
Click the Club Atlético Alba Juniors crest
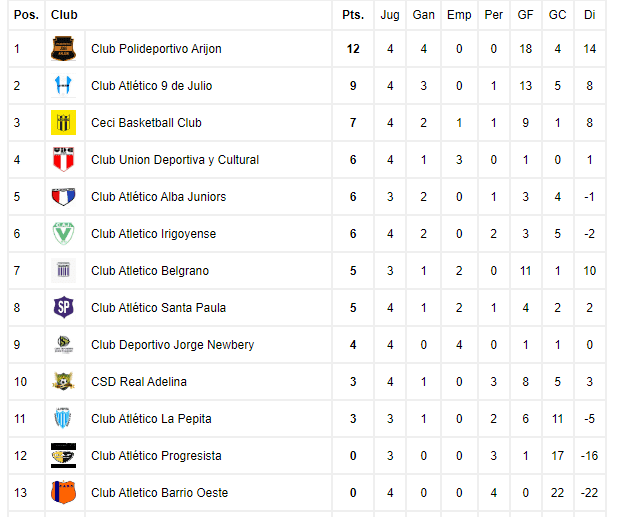point(63,197)
